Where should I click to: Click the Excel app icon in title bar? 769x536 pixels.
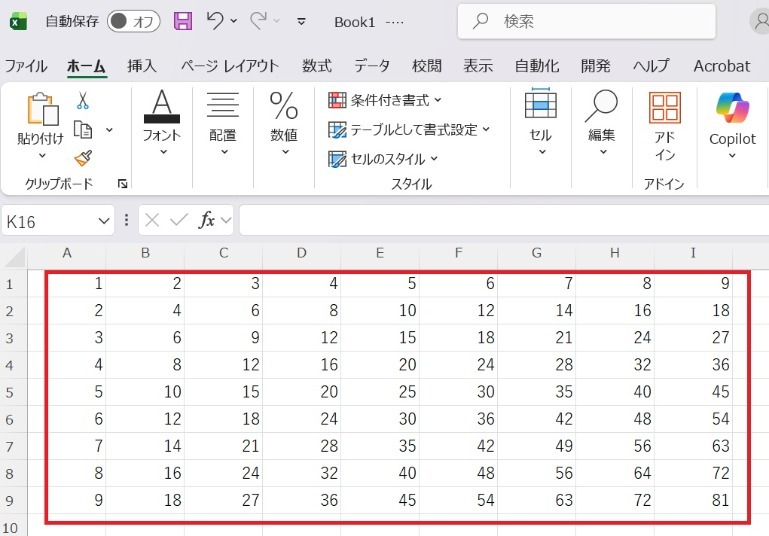point(19,22)
